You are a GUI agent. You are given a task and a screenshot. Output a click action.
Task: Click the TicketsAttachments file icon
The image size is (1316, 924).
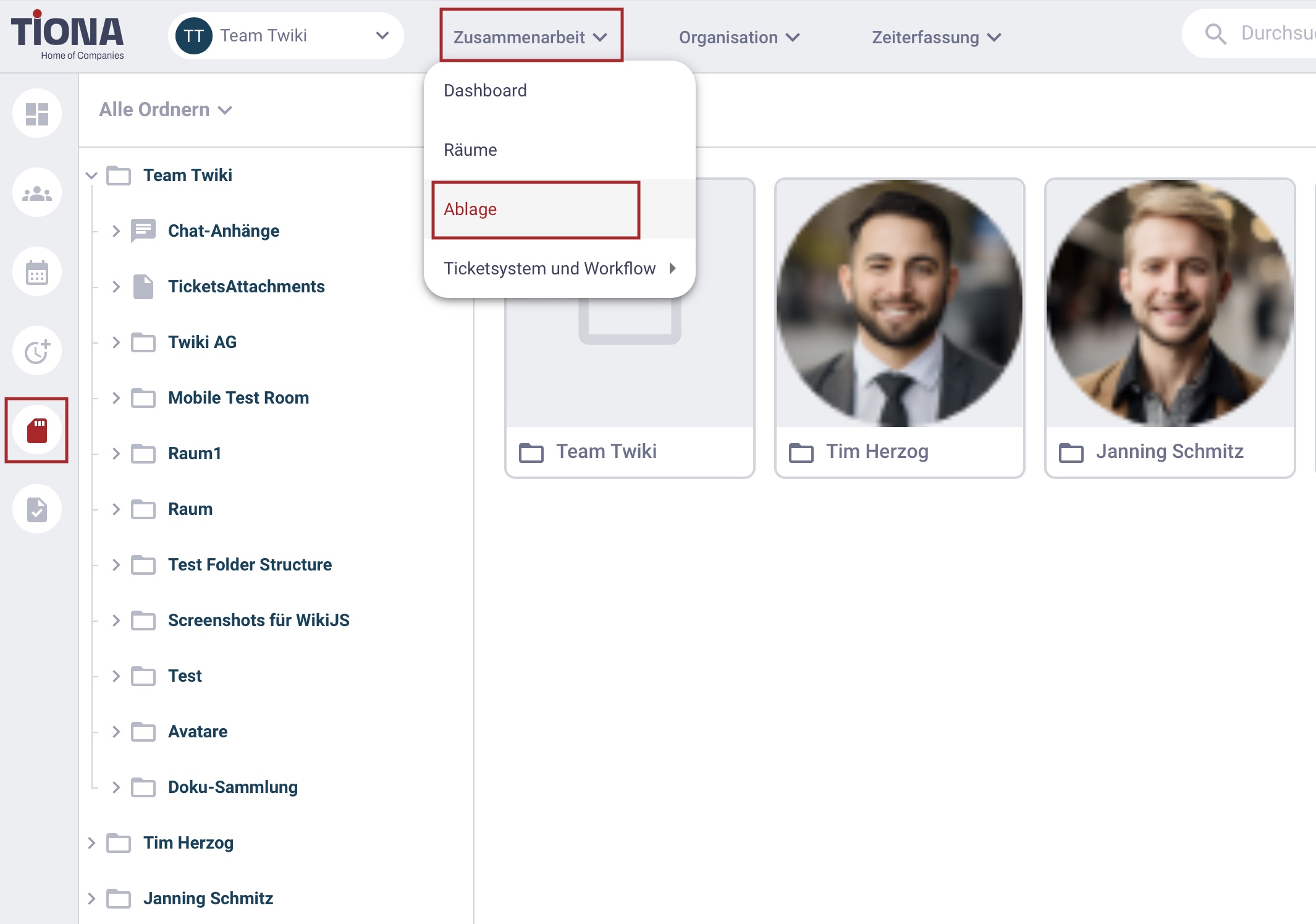(143, 287)
